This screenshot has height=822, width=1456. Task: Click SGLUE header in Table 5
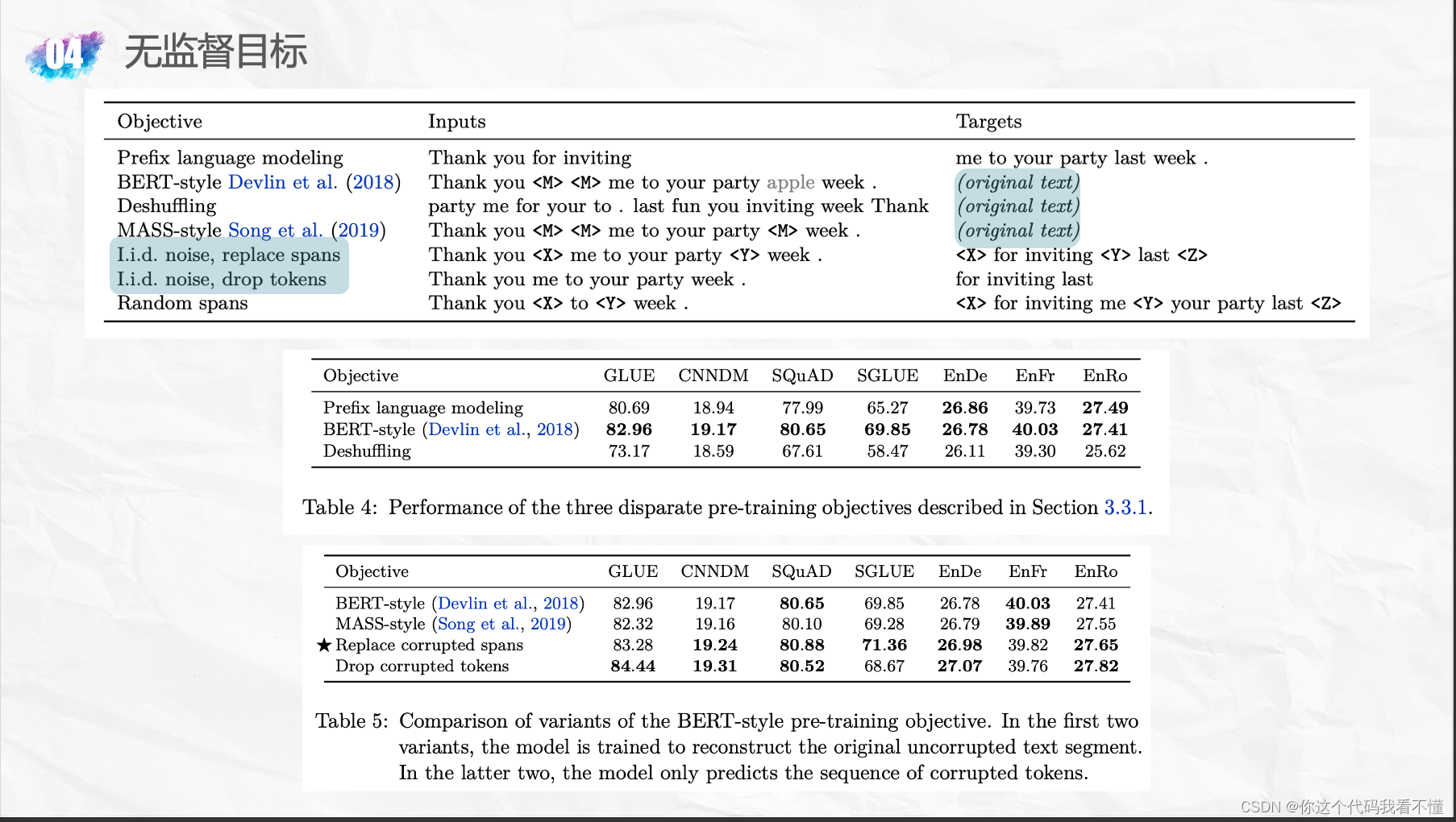tap(884, 571)
